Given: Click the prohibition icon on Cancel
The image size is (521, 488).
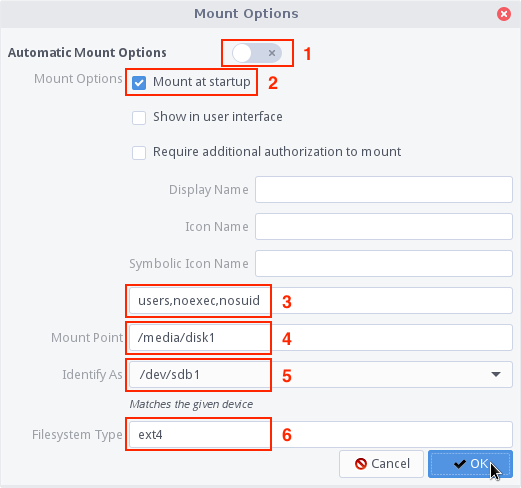Looking at the screenshot, I should tap(361, 464).
